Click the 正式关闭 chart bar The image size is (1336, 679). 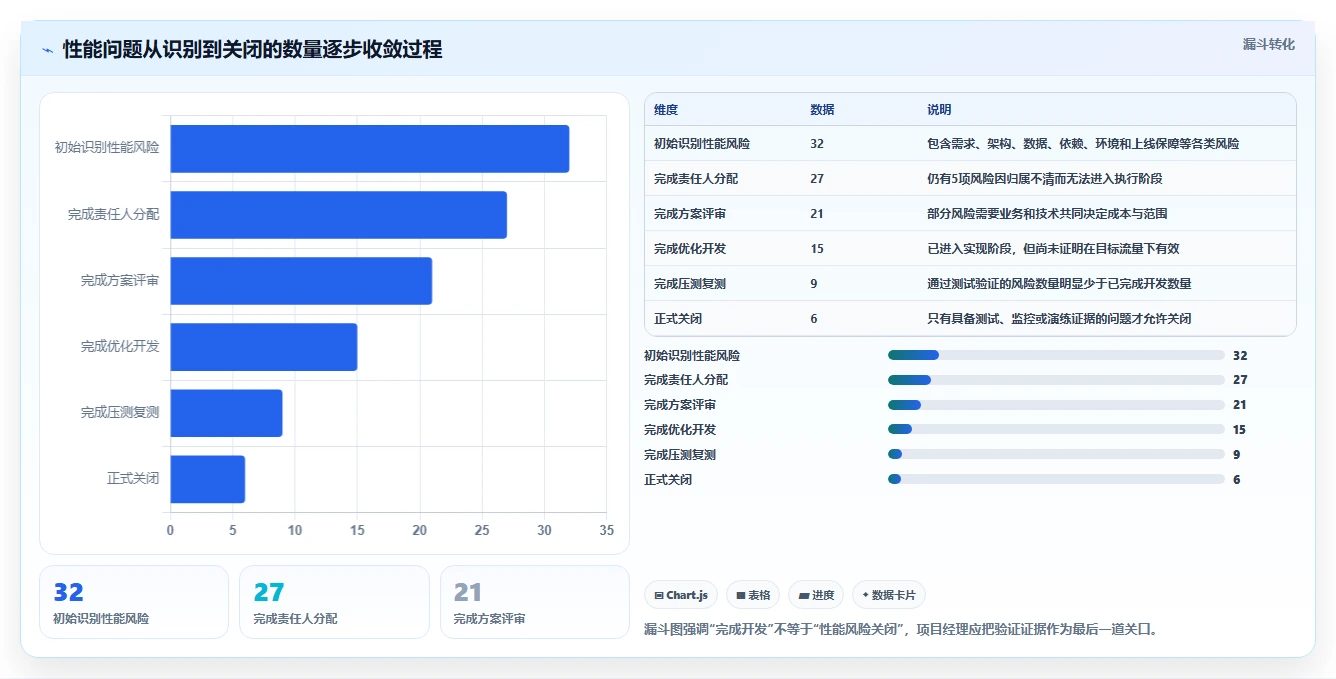click(x=208, y=479)
